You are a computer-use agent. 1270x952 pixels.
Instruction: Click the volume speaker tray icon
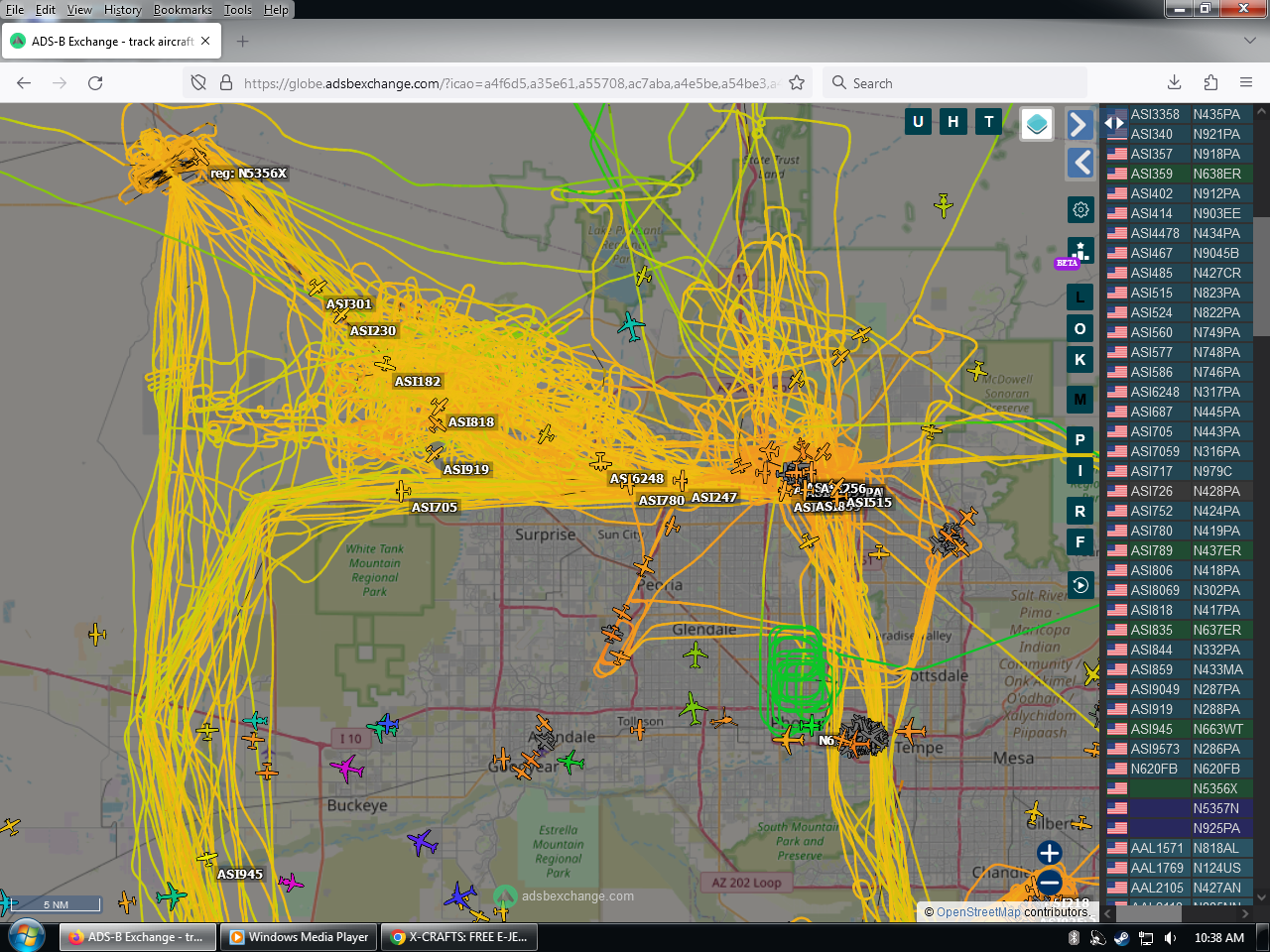1170,937
